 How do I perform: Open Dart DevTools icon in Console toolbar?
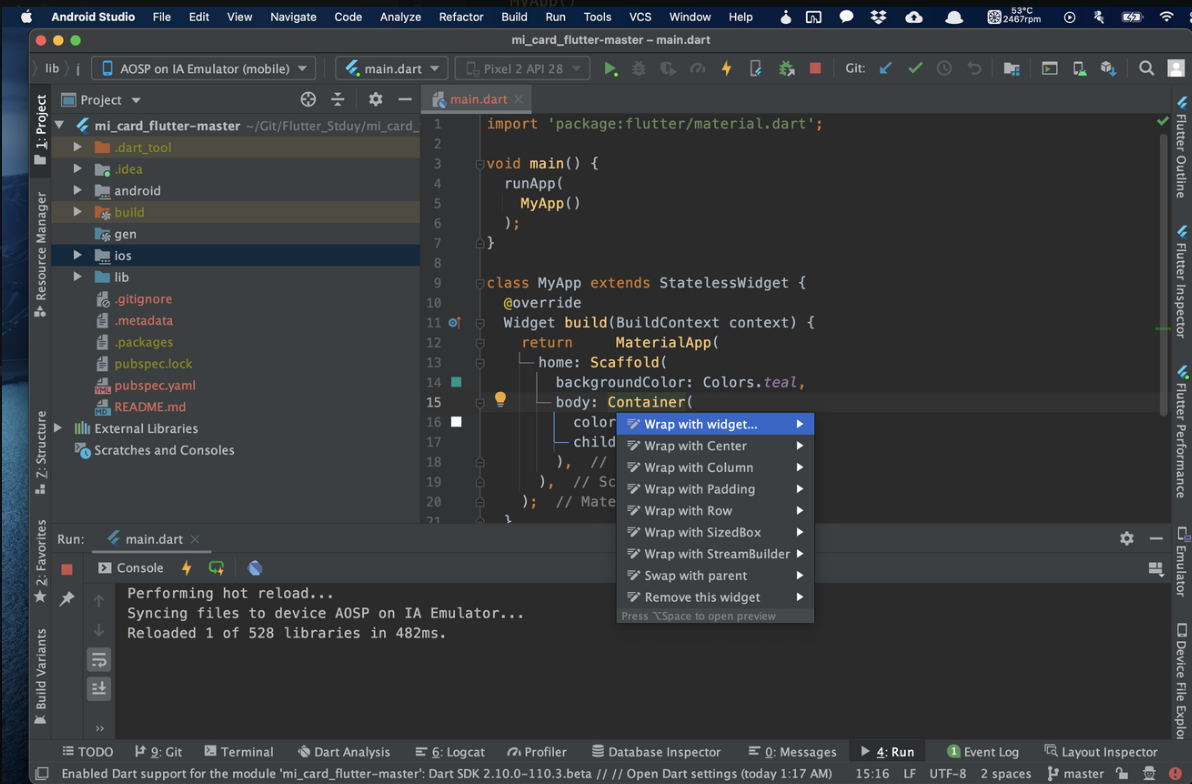255,568
